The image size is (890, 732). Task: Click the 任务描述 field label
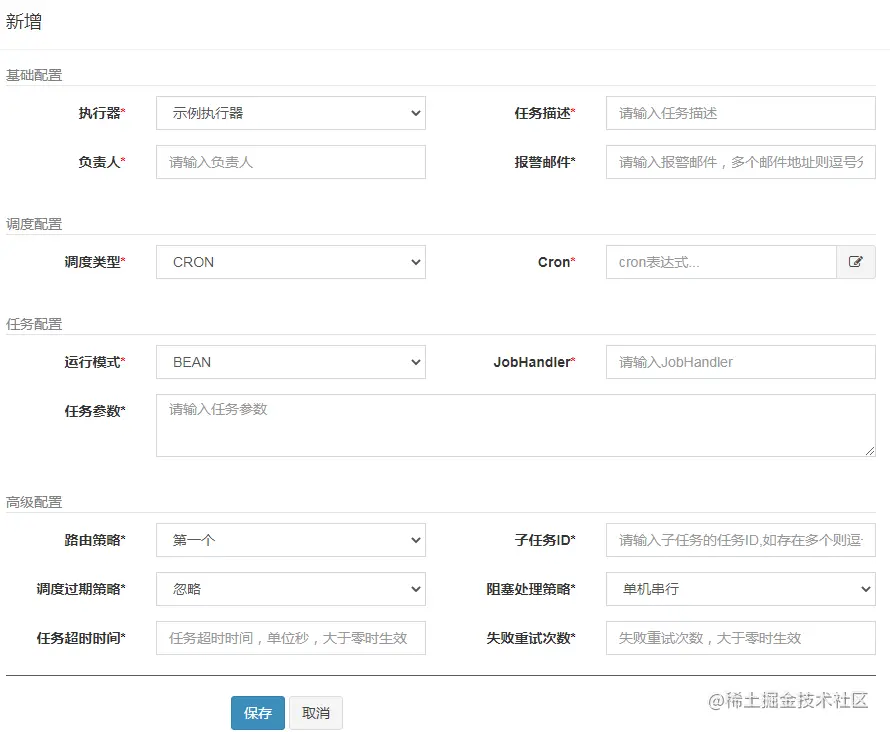[x=545, y=113]
